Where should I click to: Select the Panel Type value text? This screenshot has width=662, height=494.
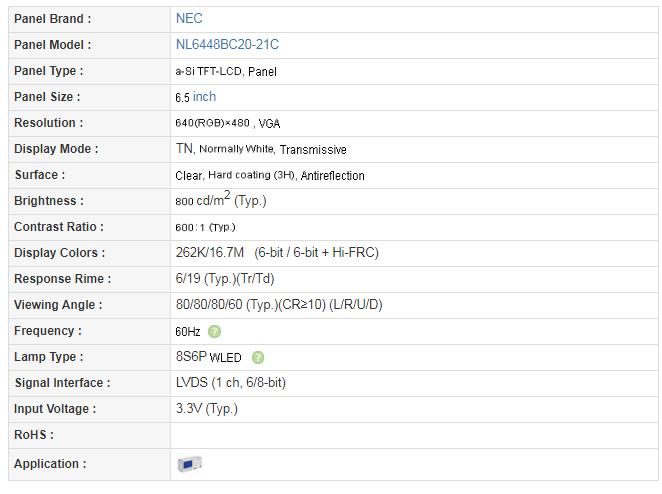[226, 71]
